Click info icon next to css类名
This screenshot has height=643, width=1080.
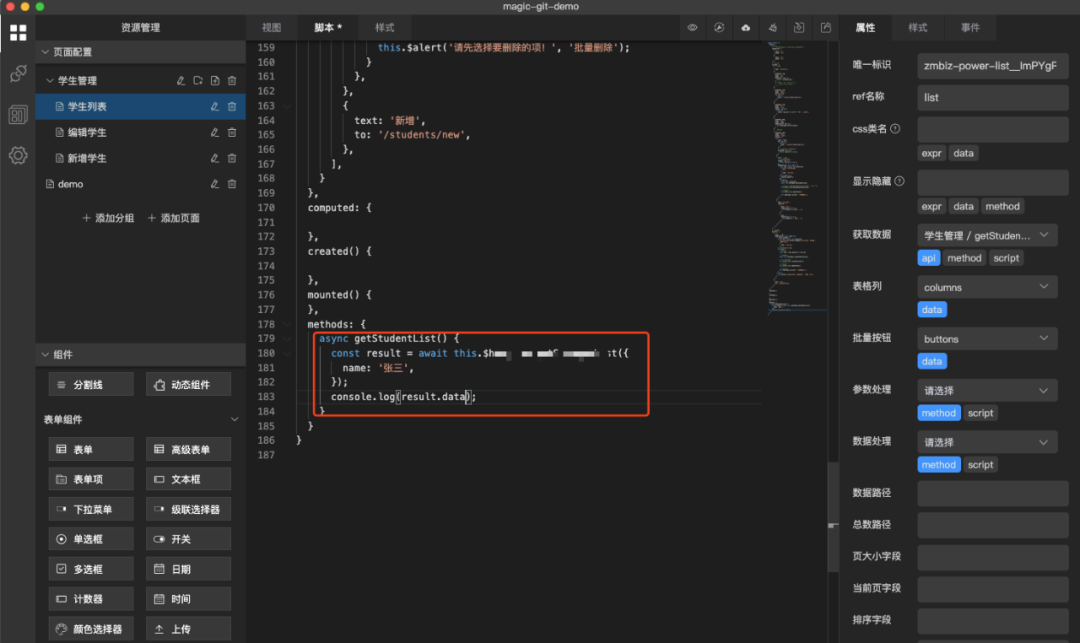click(x=895, y=129)
